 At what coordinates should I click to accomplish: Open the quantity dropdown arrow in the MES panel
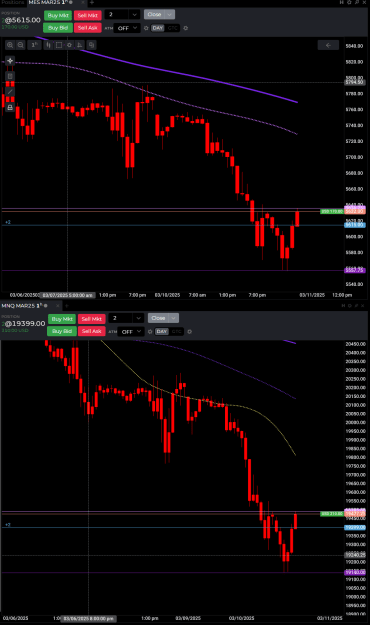point(135,15)
